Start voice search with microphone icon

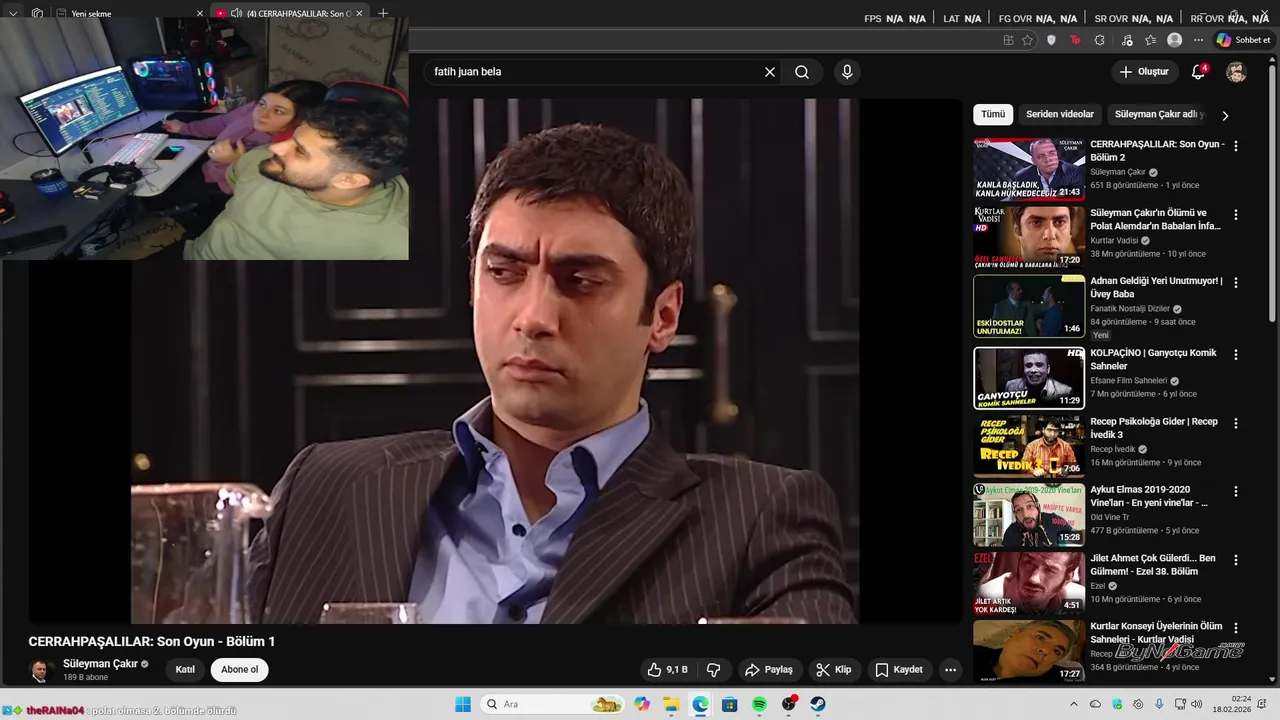(847, 72)
